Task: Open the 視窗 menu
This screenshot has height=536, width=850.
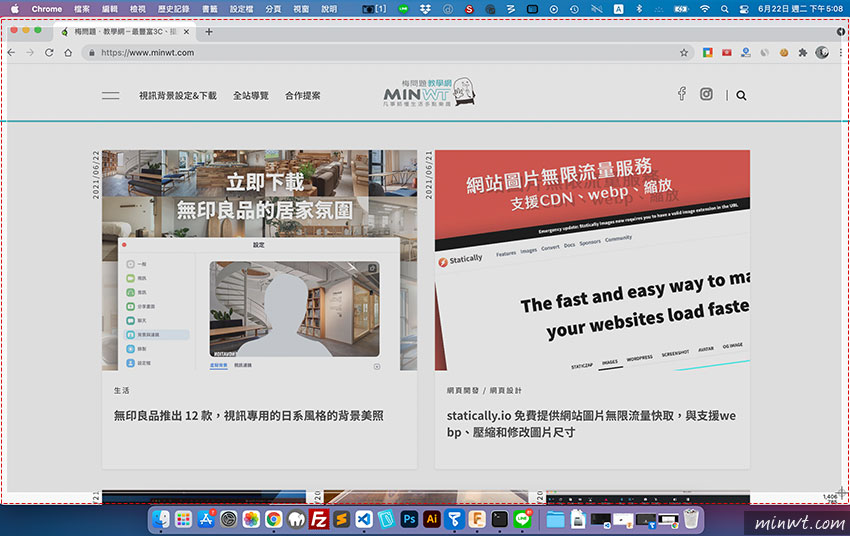Action: coord(301,9)
